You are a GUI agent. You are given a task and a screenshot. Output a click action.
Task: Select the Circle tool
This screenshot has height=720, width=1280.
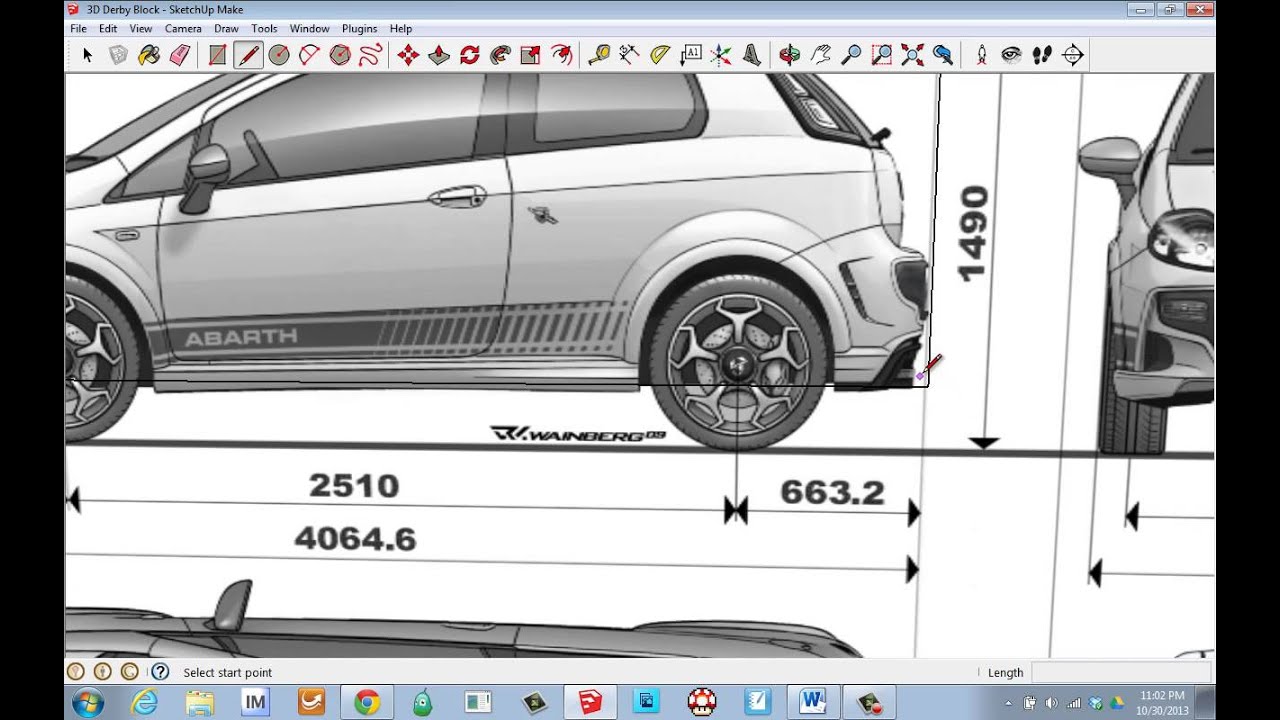[279, 55]
